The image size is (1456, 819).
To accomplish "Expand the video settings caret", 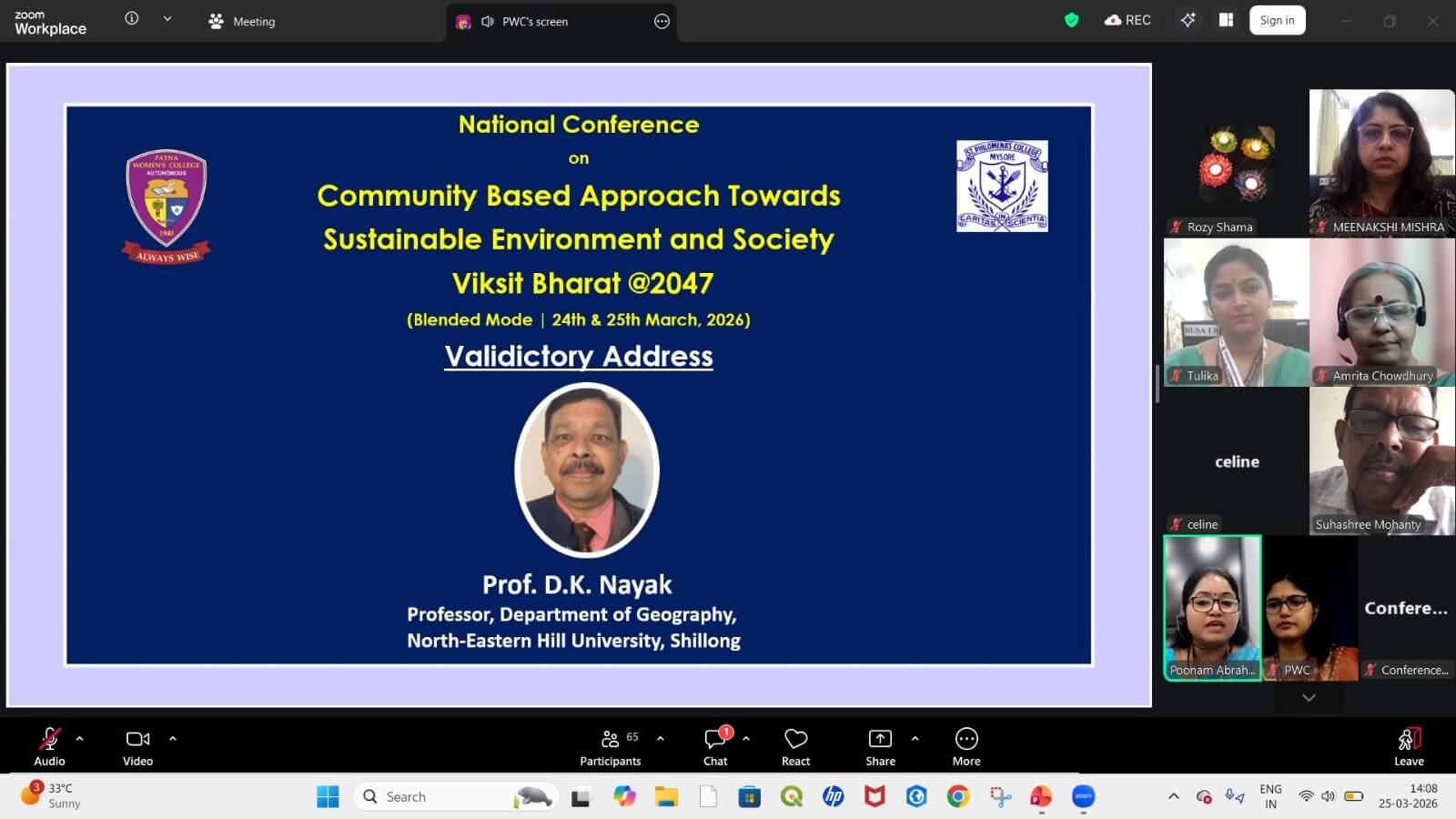I will click(x=173, y=739).
